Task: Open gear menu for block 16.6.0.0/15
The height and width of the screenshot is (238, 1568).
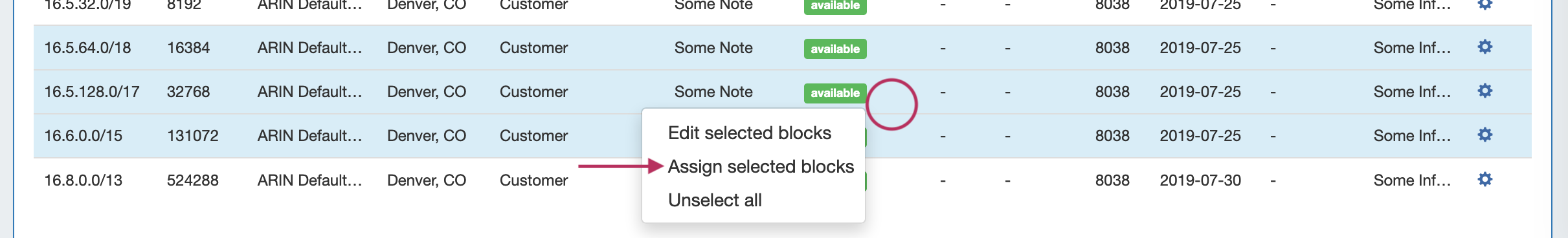Action: point(1484,135)
